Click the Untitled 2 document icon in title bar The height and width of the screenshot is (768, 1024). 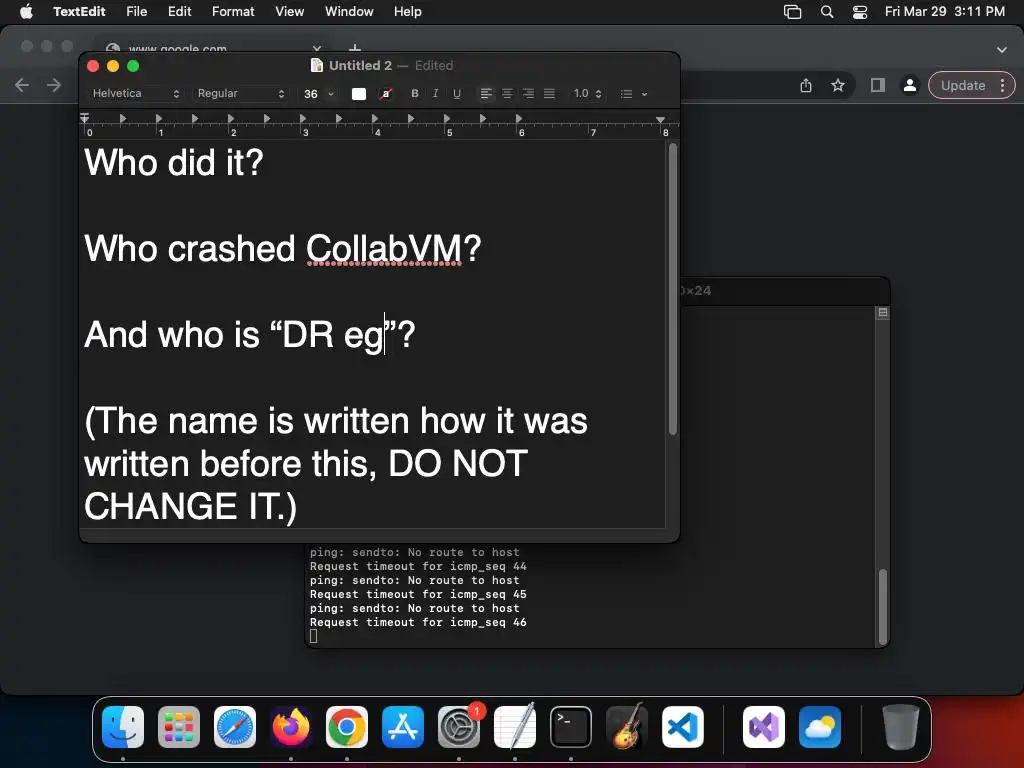tap(317, 65)
